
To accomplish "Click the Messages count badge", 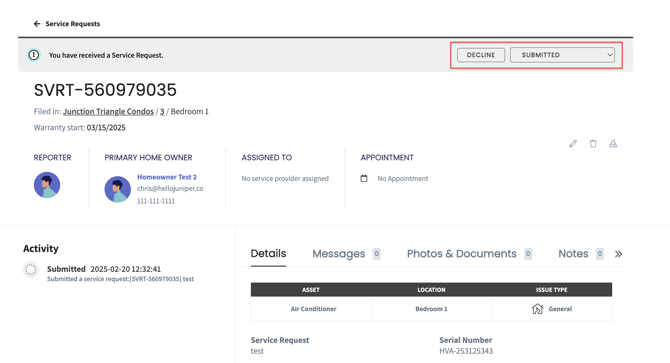I will (x=376, y=254).
